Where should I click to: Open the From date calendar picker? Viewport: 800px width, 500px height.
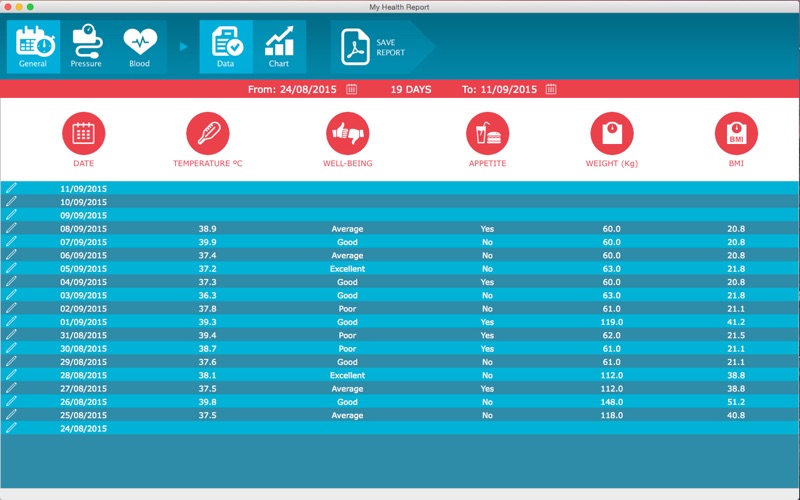click(x=352, y=89)
